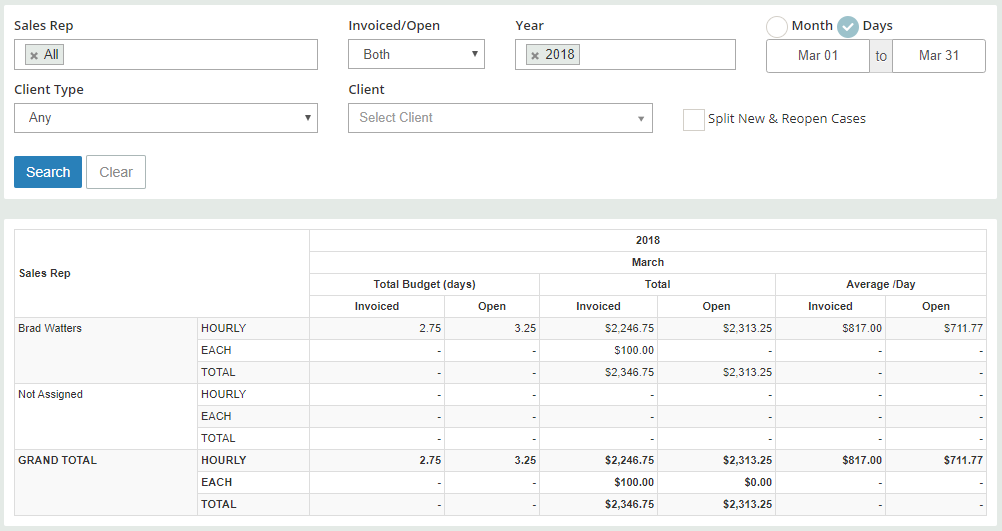Open the Select Client dropdown
This screenshot has width=1002, height=531.
click(500, 118)
